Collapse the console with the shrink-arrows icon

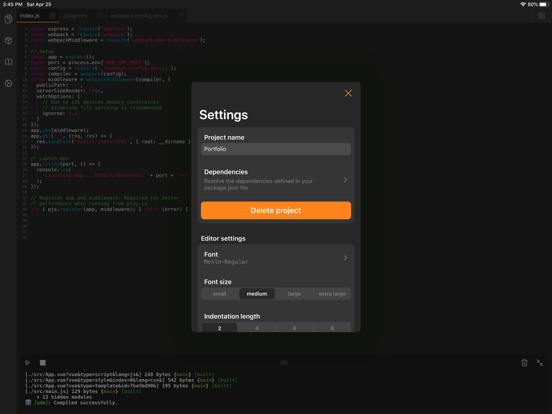pyautogui.click(x=539, y=363)
